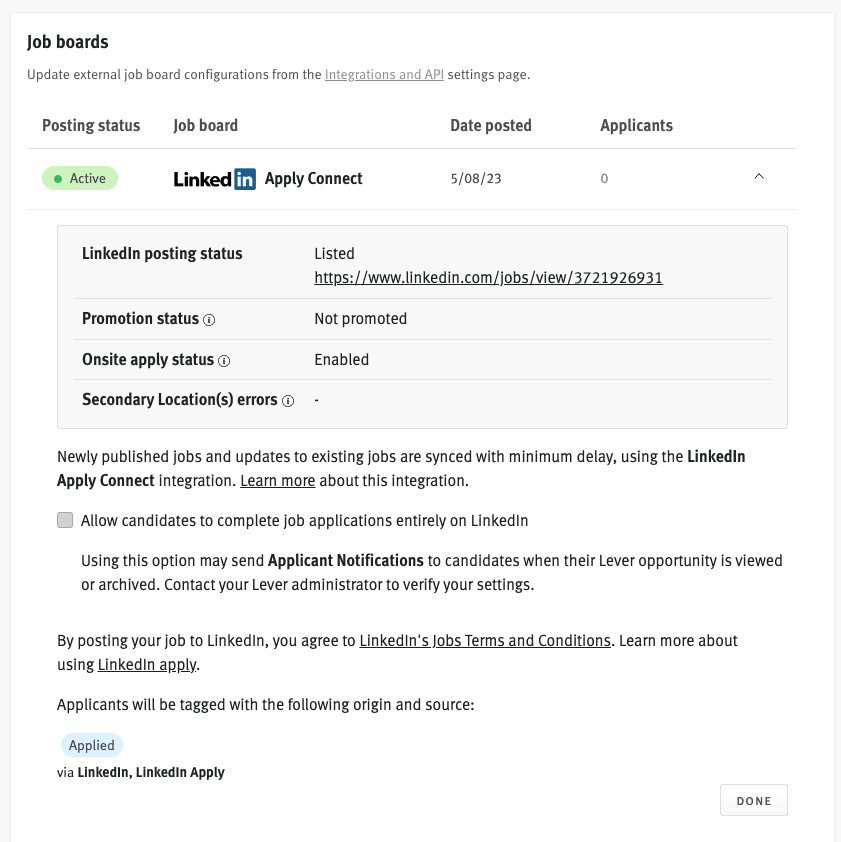
Task: Select the applicant count showing 0
Action: (602, 178)
